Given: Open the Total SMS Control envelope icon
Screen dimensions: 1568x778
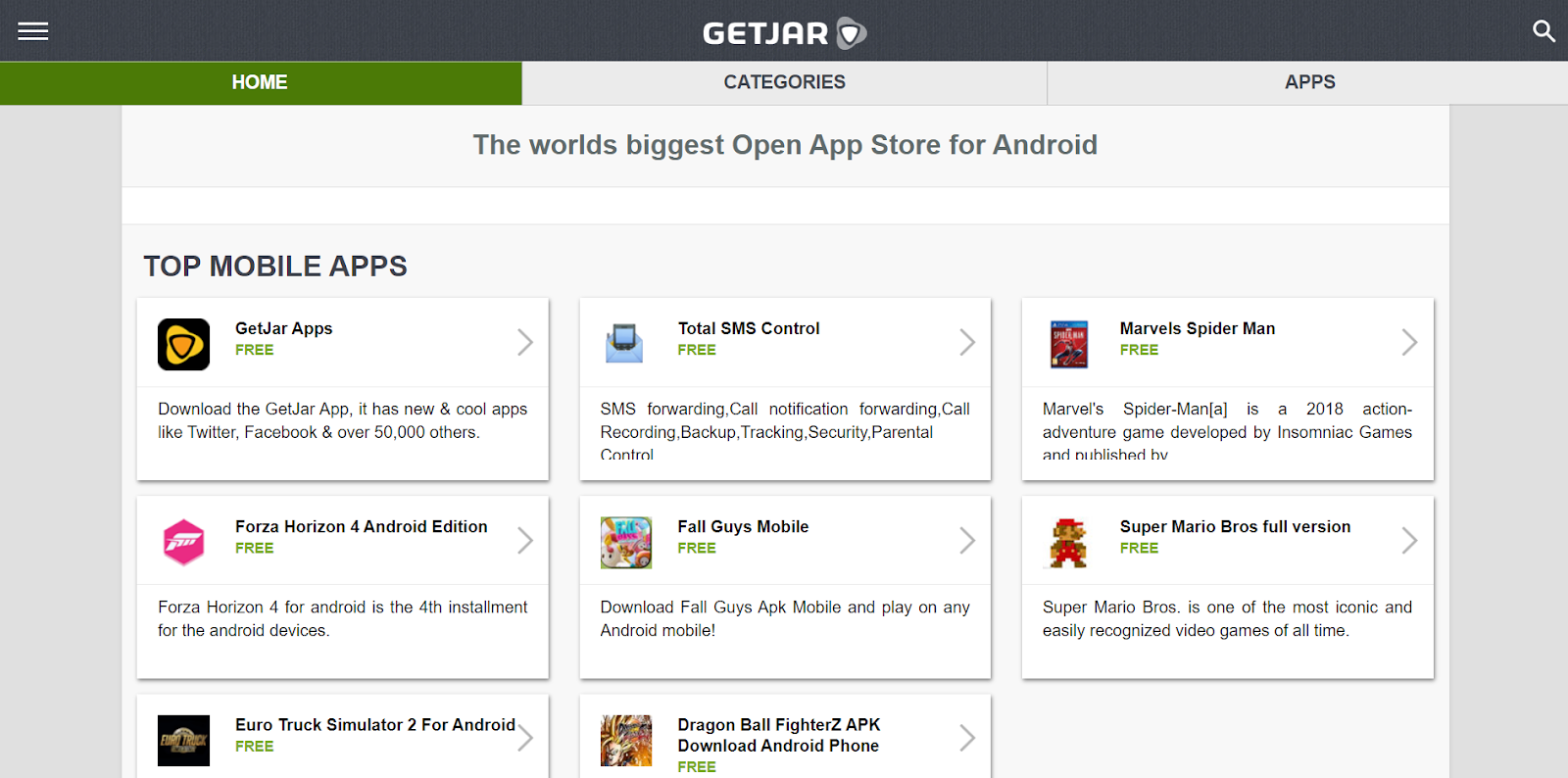Looking at the screenshot, I should point(624,343).
